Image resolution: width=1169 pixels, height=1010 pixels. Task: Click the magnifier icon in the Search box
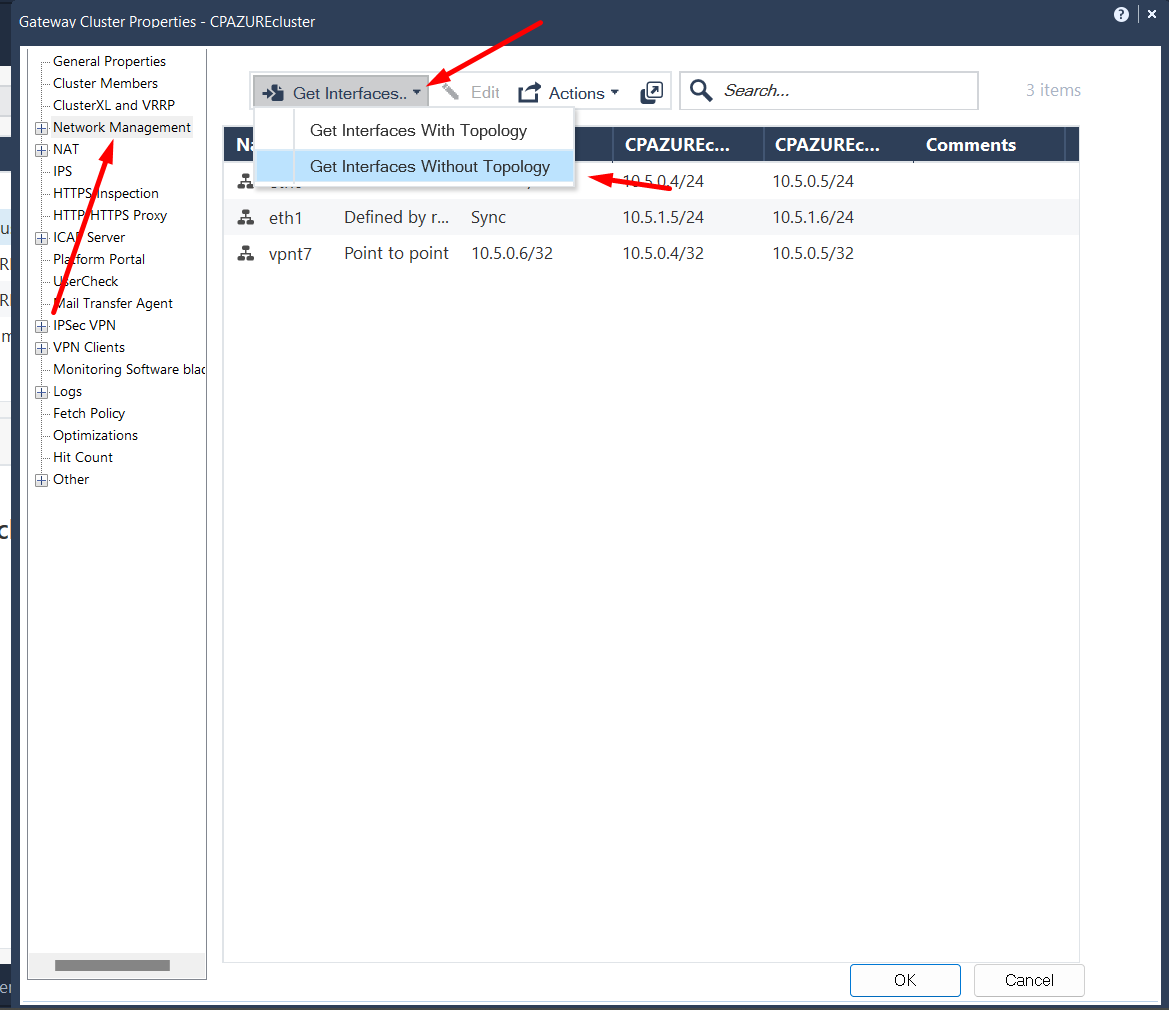point(700,90)
